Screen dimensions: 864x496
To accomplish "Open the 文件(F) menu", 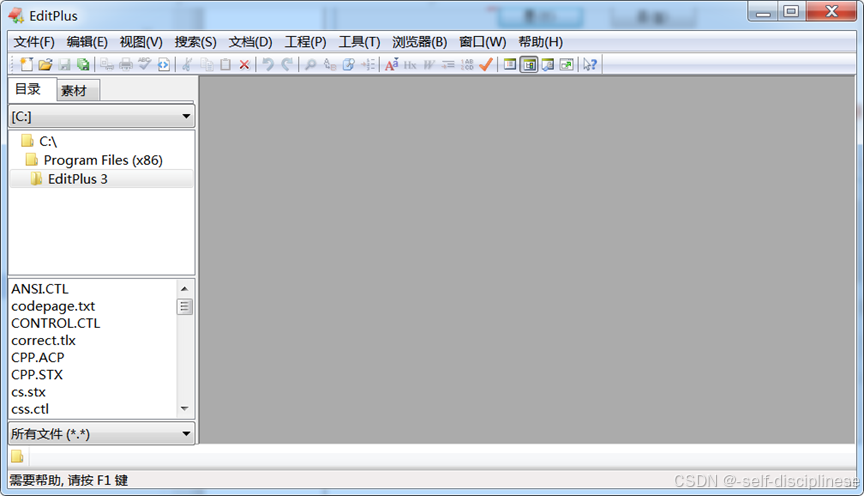I will (34, 42).
